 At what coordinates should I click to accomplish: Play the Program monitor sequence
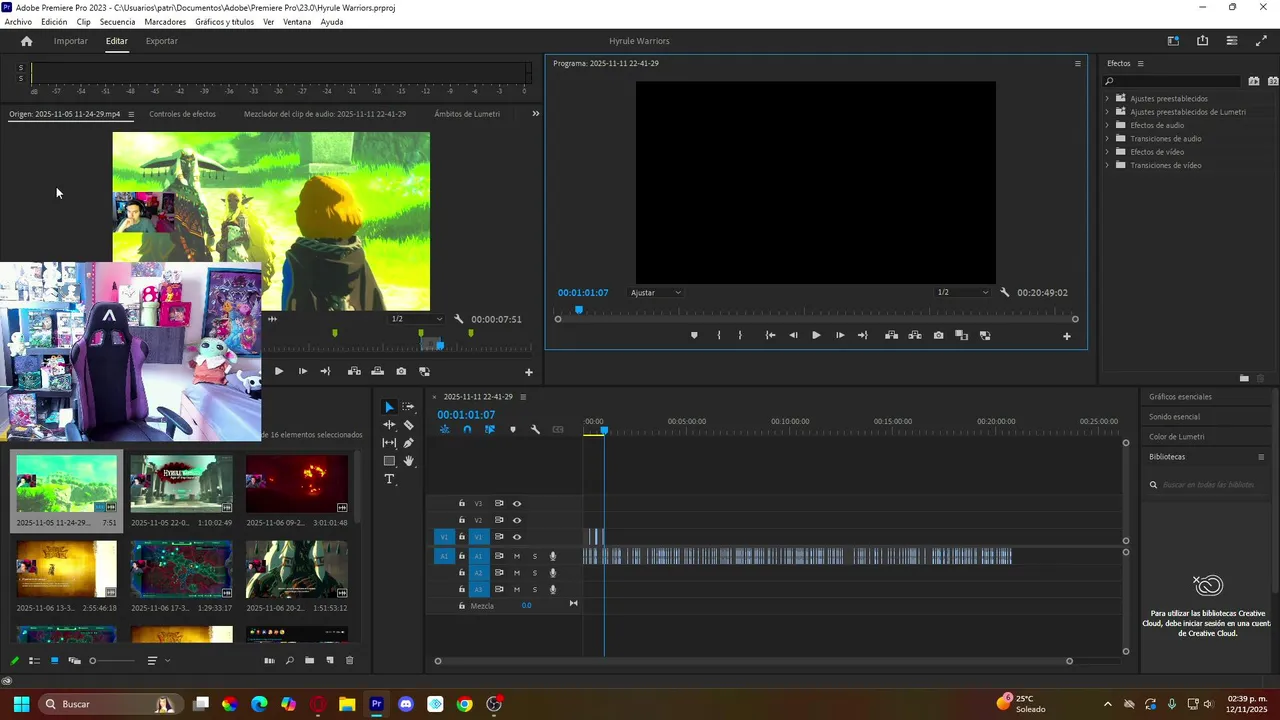point(816,335)
